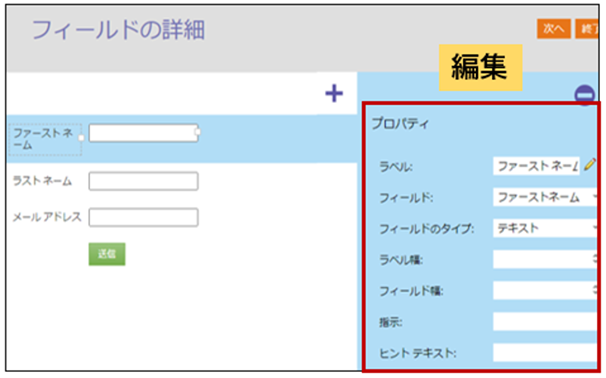This screenshot has height=378, width=606.
Task: Click the 終了 button
Action: (x=587, y=29)
